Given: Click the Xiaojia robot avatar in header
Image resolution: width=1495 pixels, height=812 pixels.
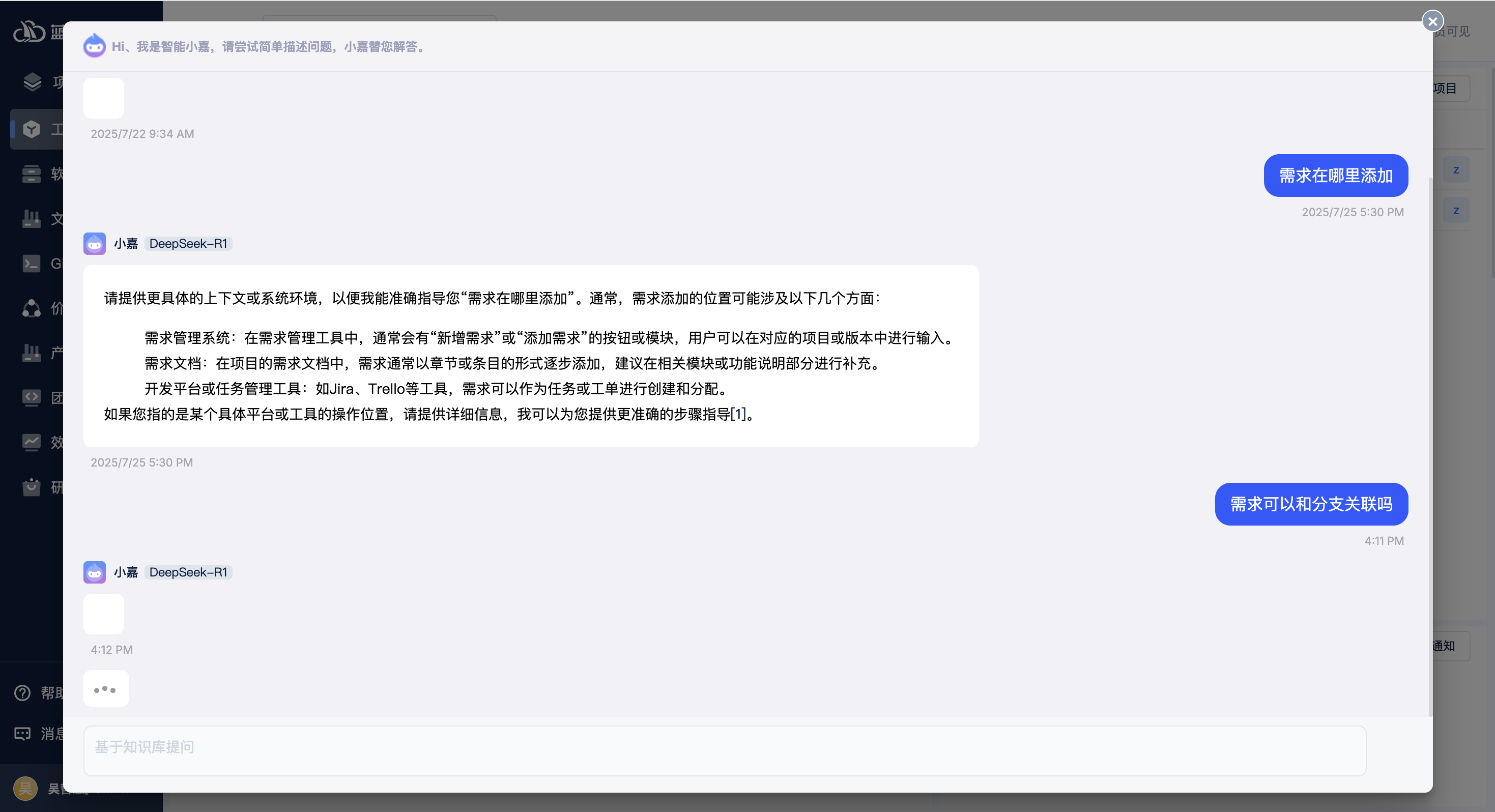Looking at the screenshot, I should tap(94, 46).
